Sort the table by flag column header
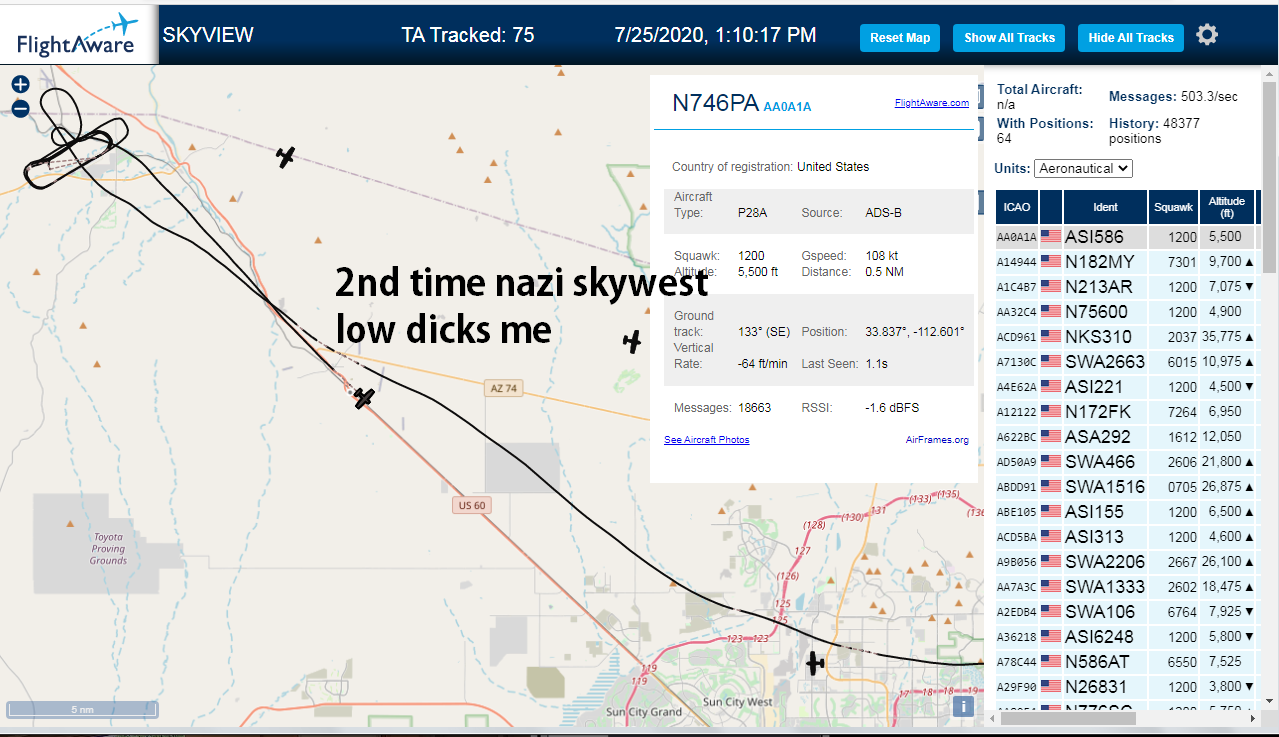This screenshot has width=1279, height=737. point(1050,207)
